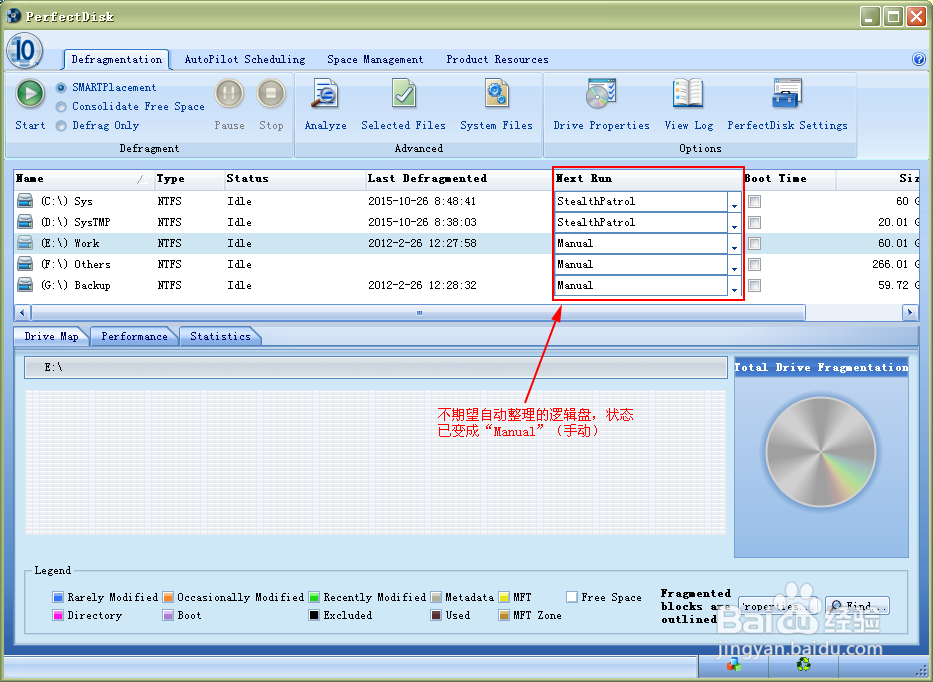
Task: Click the PerfectDisk title bar icon
Action: (x=13, y=16)
